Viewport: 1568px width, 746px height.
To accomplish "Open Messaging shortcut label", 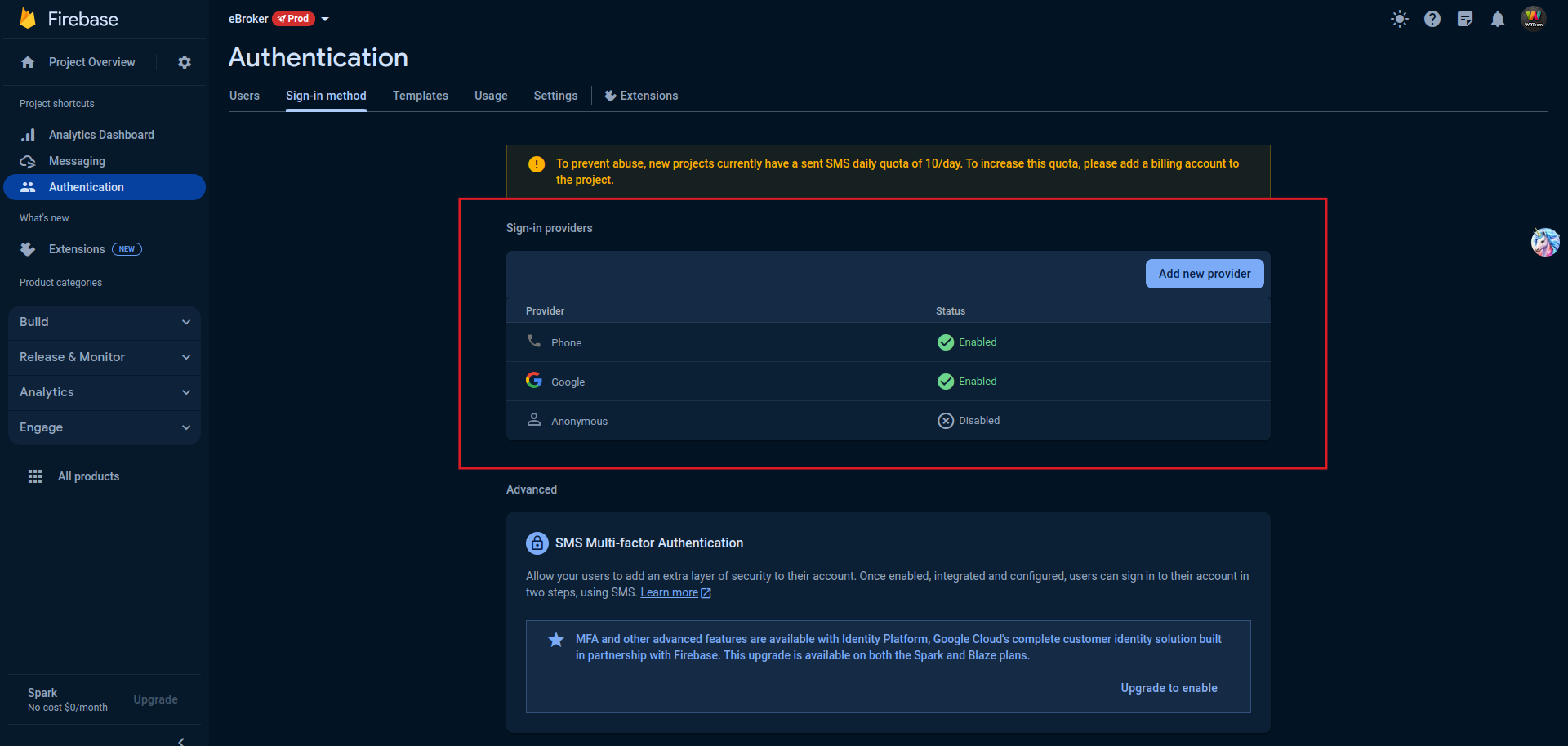I will point(77,161).
